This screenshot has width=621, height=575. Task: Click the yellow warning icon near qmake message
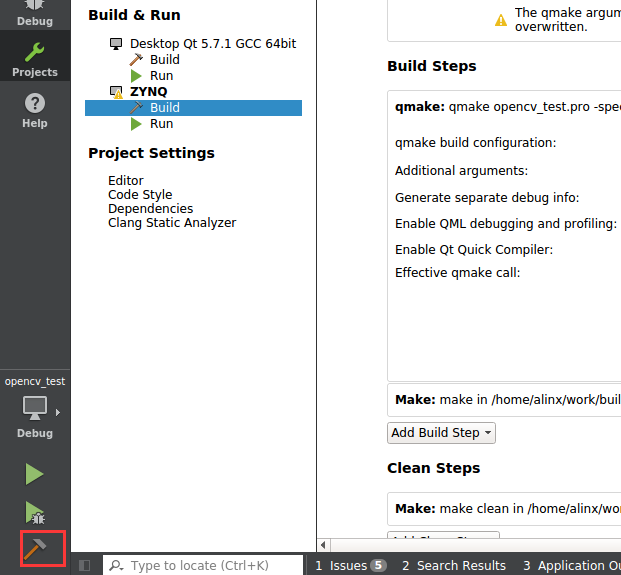(501, 20)
